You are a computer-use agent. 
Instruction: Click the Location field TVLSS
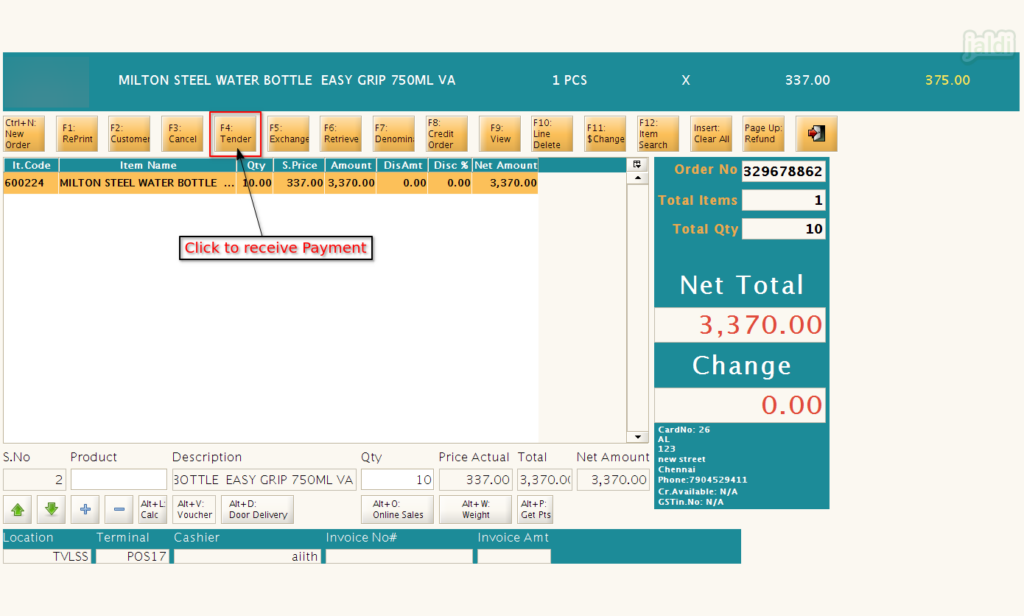point(47,556)
